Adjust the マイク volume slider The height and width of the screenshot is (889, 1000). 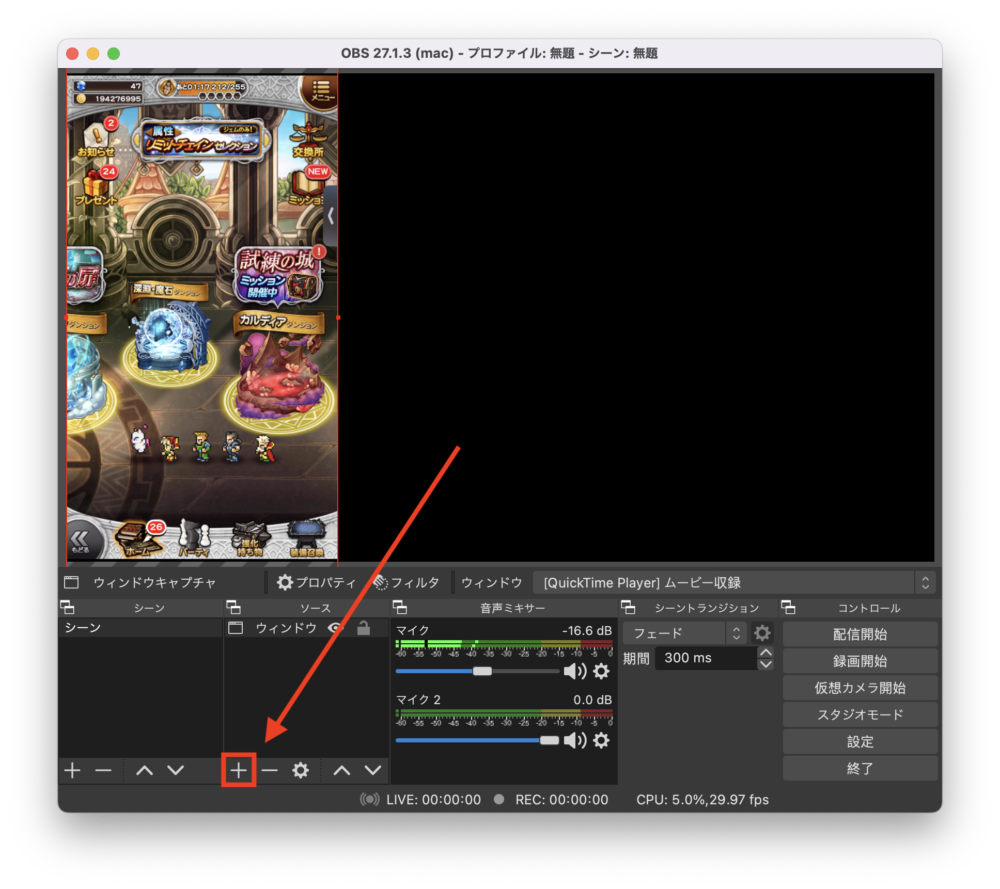(x=482, y=671)
